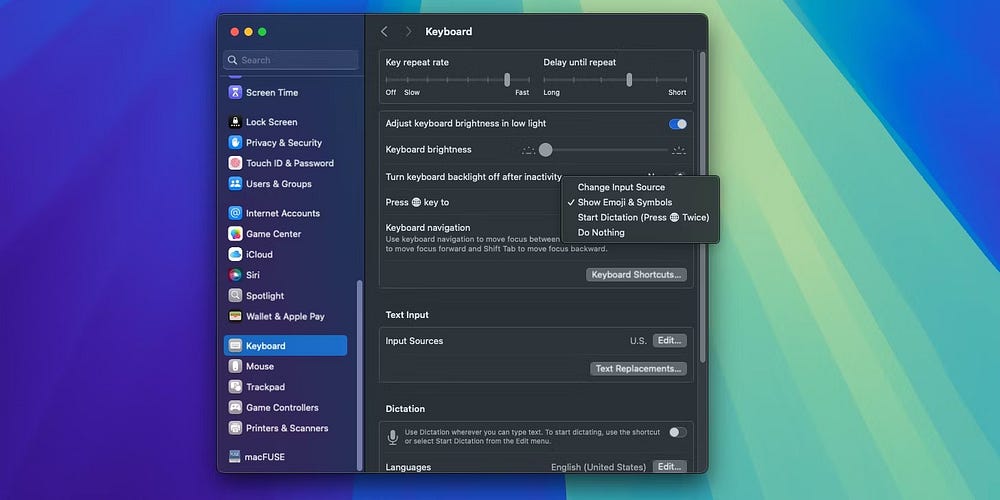The width and height of the screenshot is (1000, 500).
Task: Adjust the Delay until repeat slider
Action: point(629,80)
